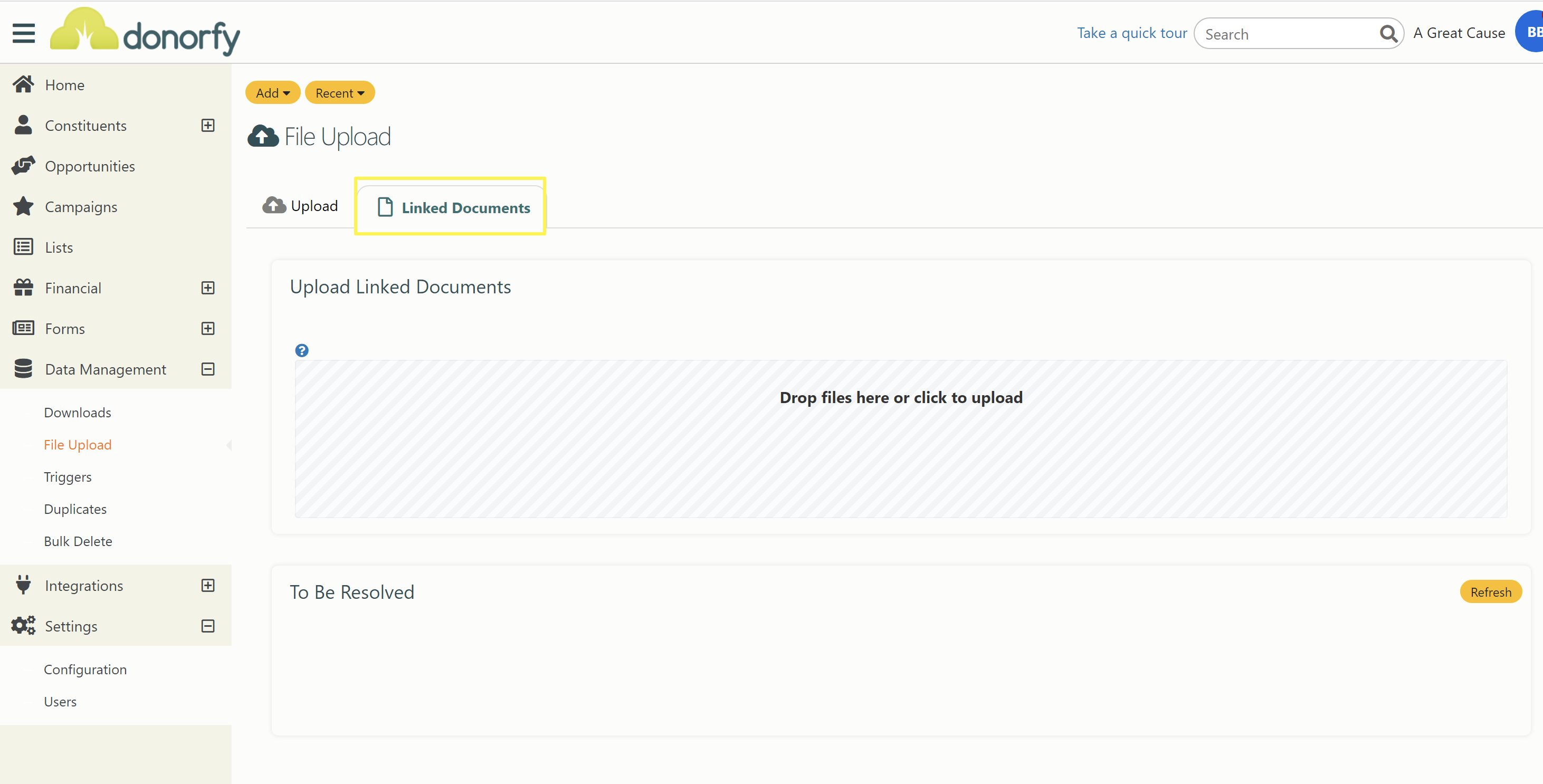
Task: Click the Opportunities handshake icon
Action: click(23, 165)
